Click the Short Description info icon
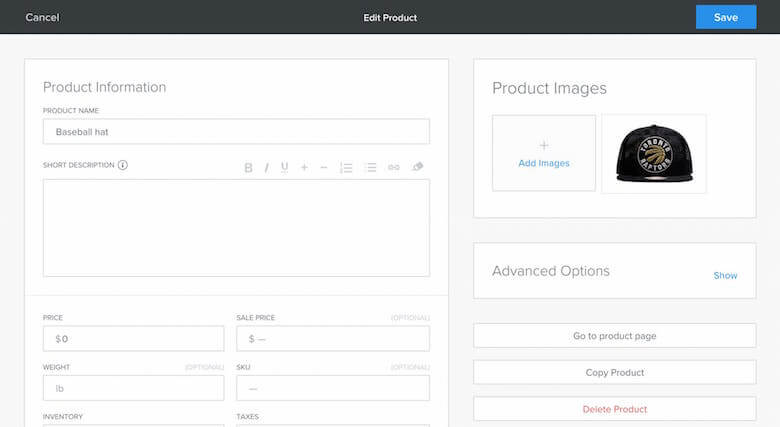 (x=123, y=165)
